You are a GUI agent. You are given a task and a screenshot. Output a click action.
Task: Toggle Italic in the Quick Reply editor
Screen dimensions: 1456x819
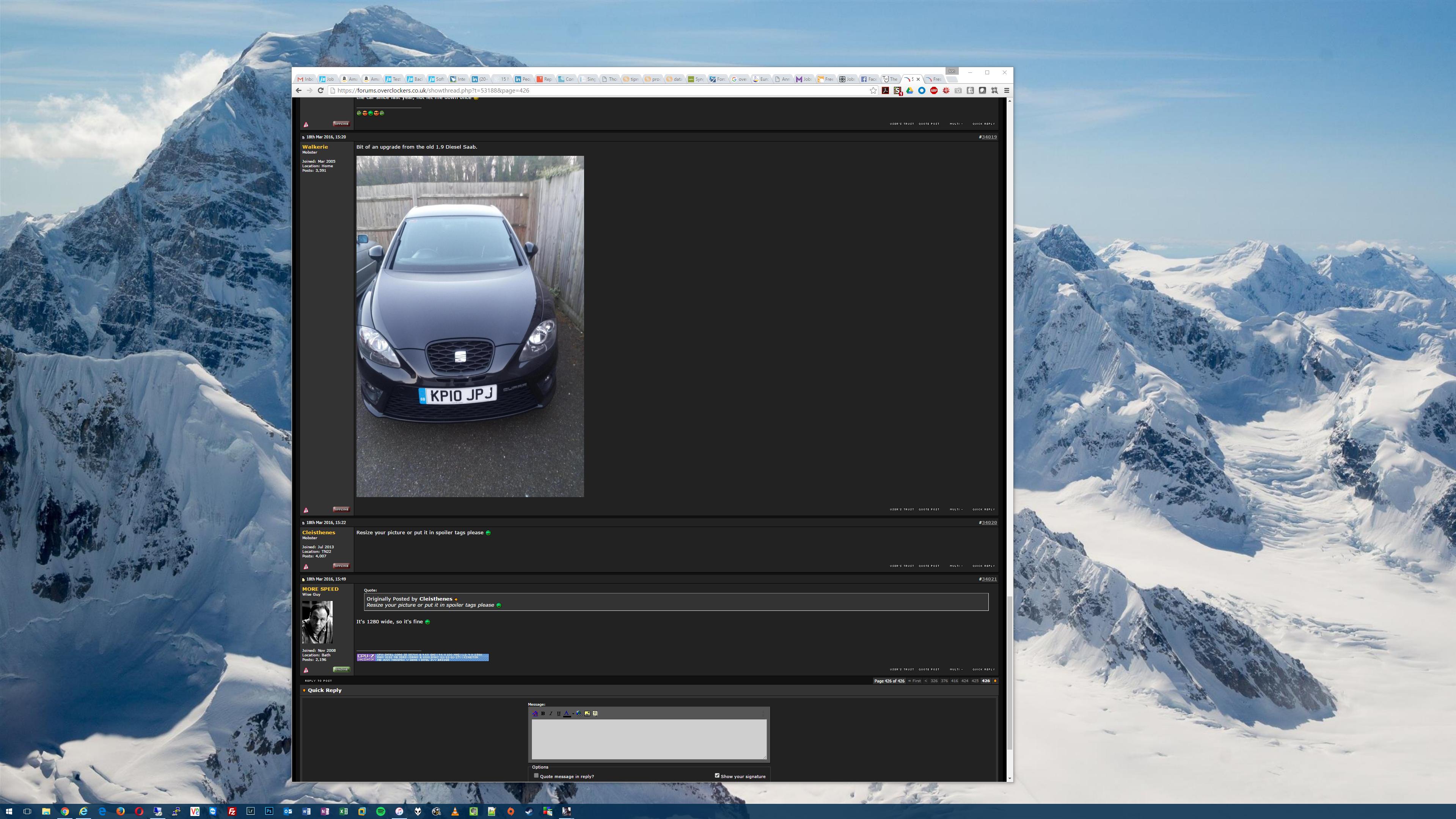551,713
